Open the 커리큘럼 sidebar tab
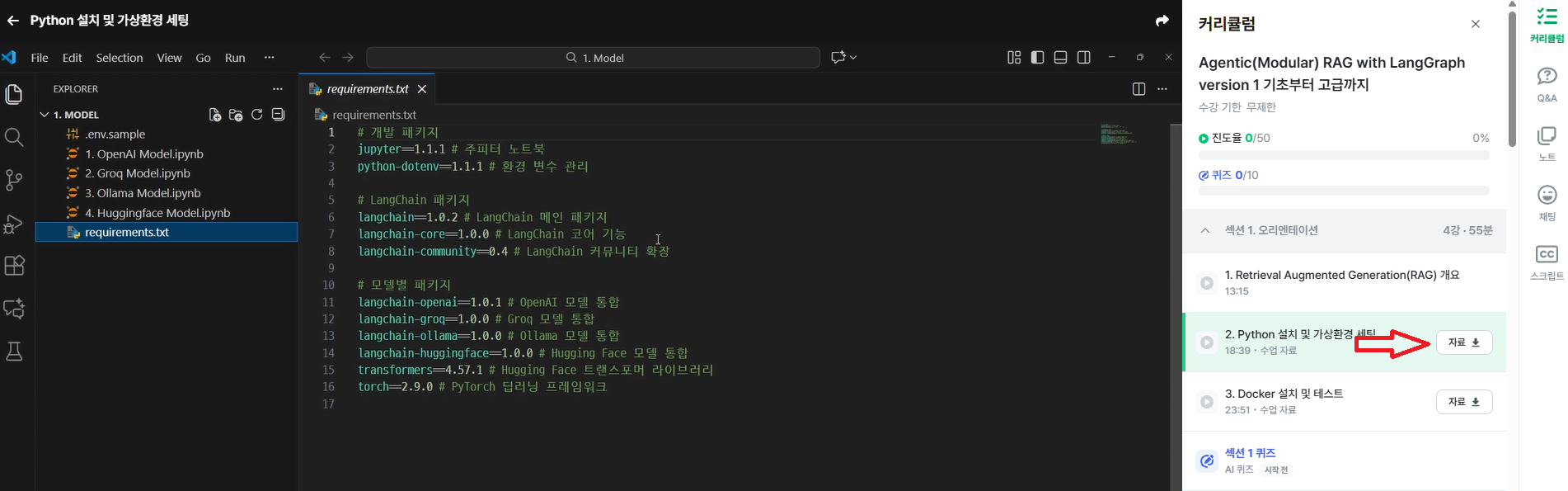Viewport: 1568px width, 491px height. point(1547,25)
